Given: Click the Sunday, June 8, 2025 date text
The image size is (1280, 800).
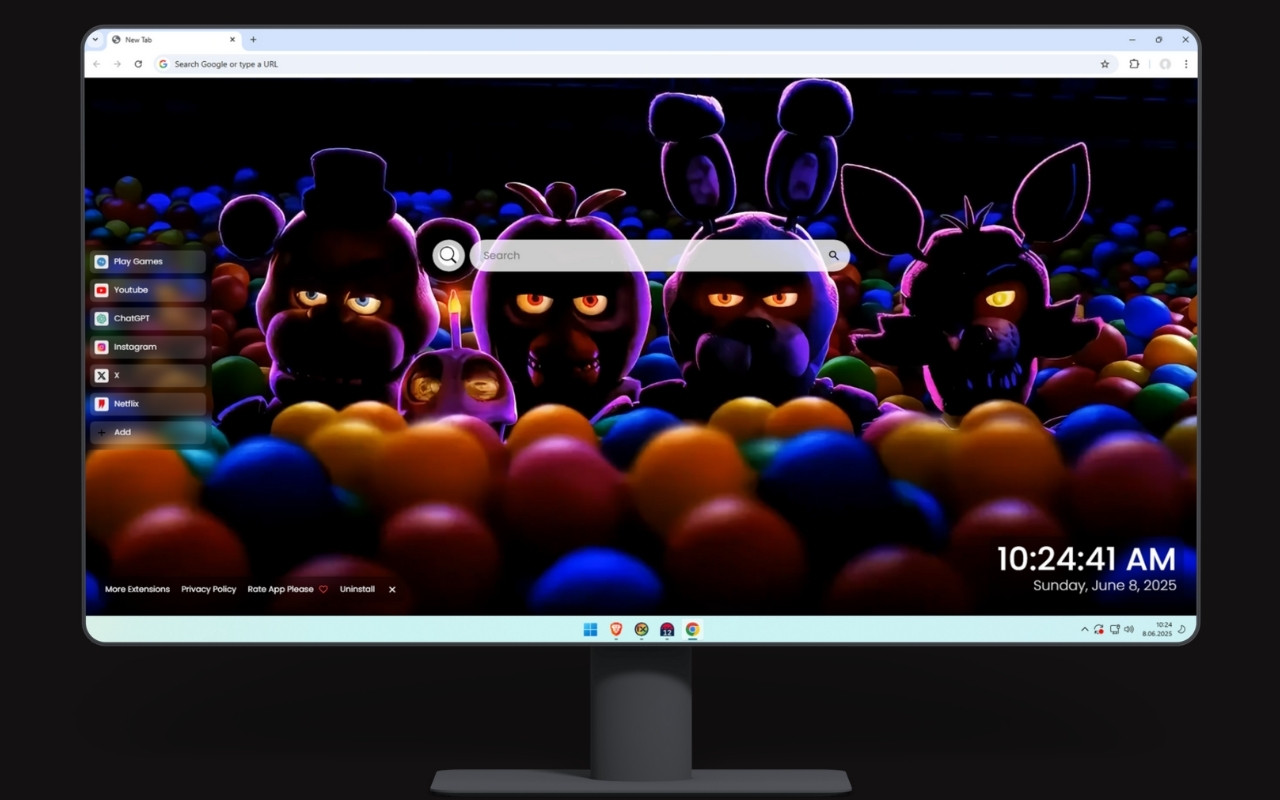Looking at the screenshot, I should (1105, 585).
